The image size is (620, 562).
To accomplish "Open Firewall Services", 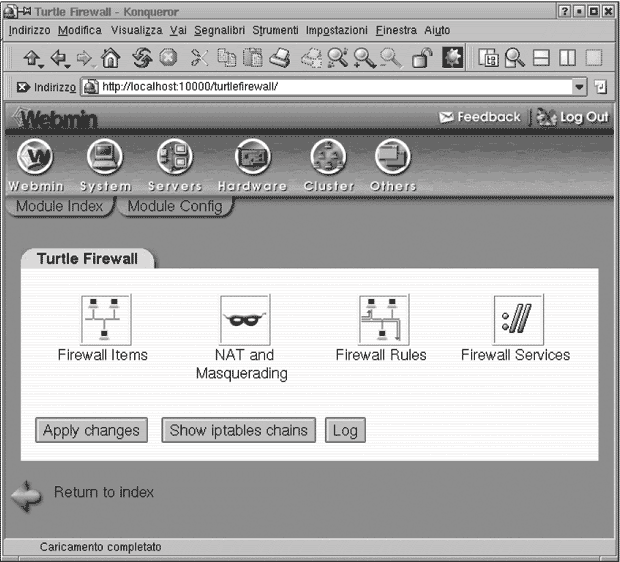I will click(518, 320).
